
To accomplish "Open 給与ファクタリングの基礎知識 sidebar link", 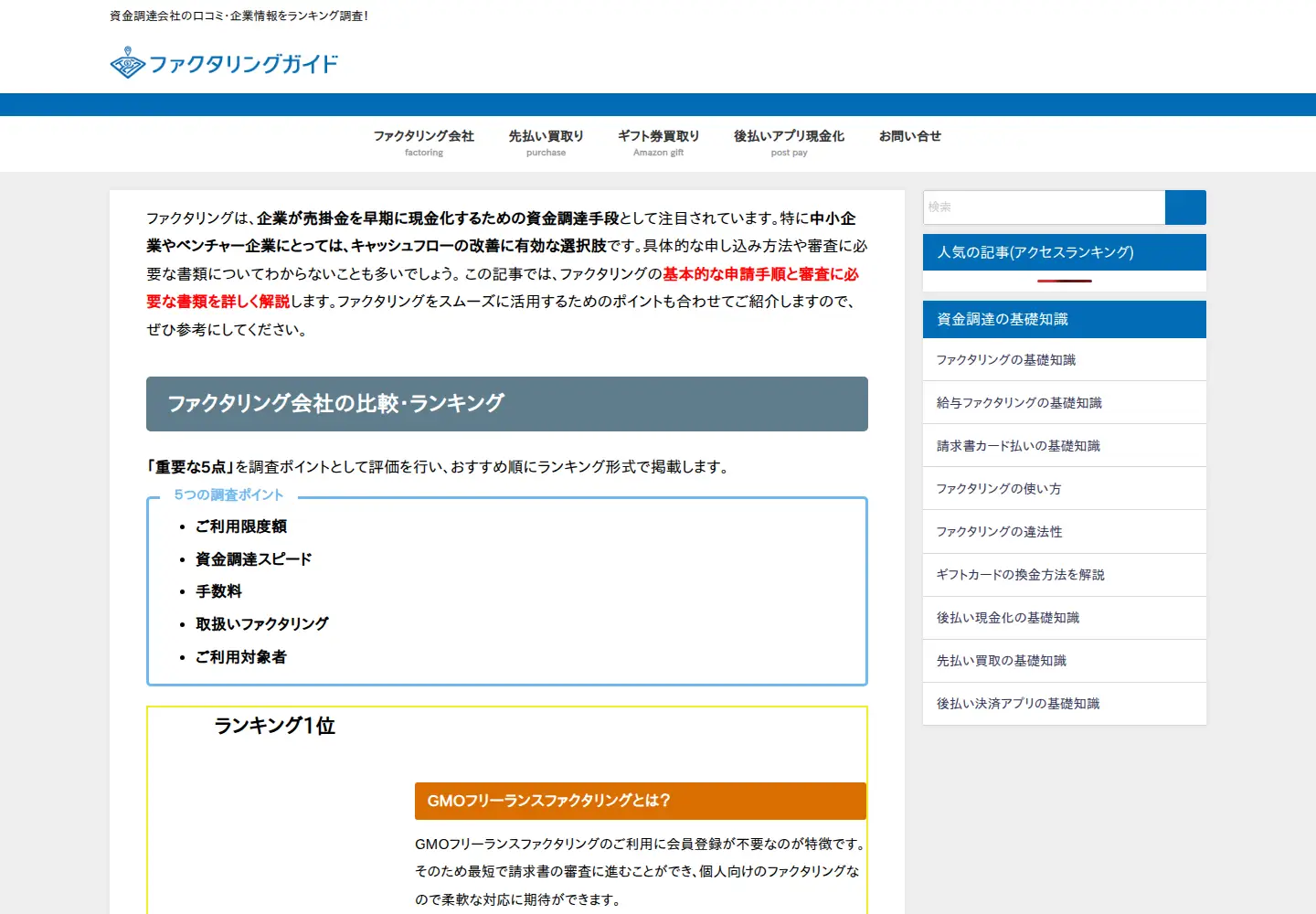I will click(x=1065, y=403).
